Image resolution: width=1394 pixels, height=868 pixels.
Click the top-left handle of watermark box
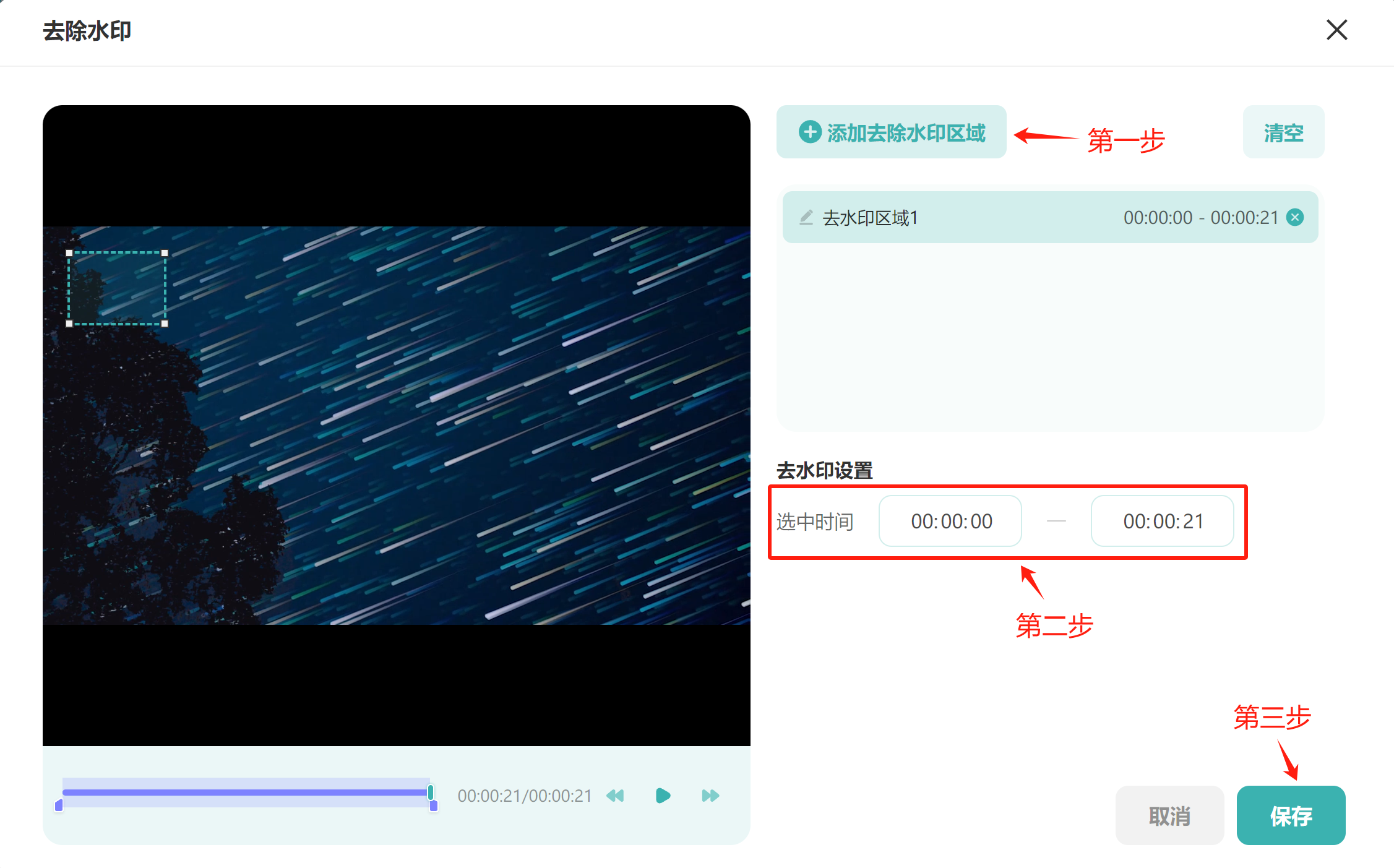pyautogui.click(x=69, y=253)
